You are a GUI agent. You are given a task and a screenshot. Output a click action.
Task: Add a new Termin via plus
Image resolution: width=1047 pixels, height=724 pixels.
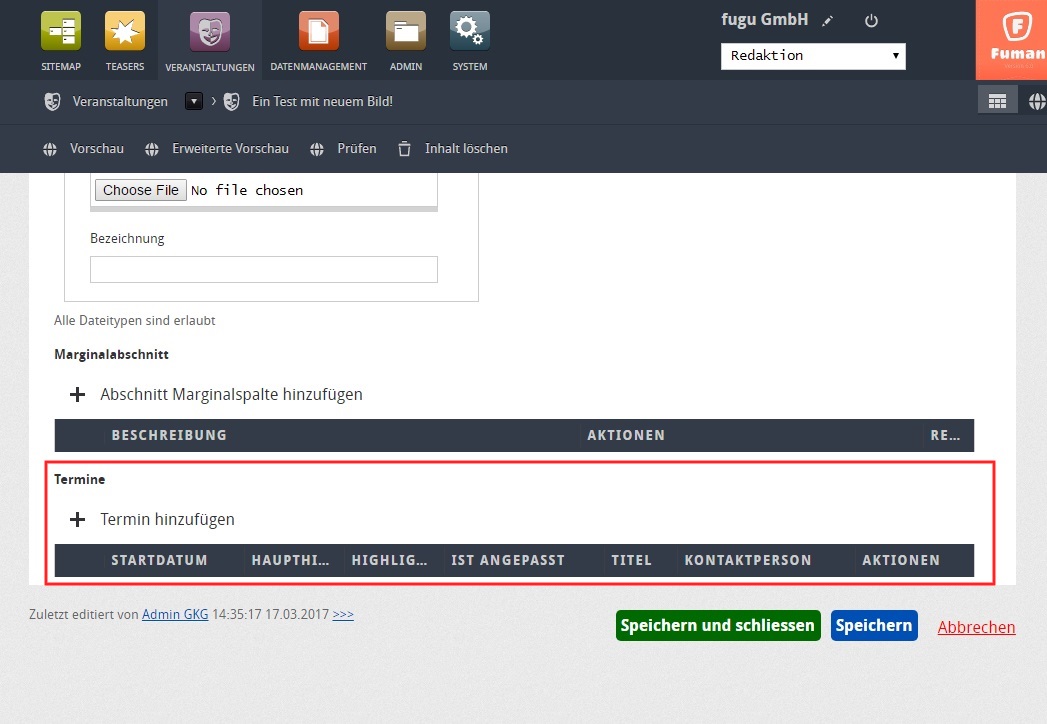tap(78, 520)
